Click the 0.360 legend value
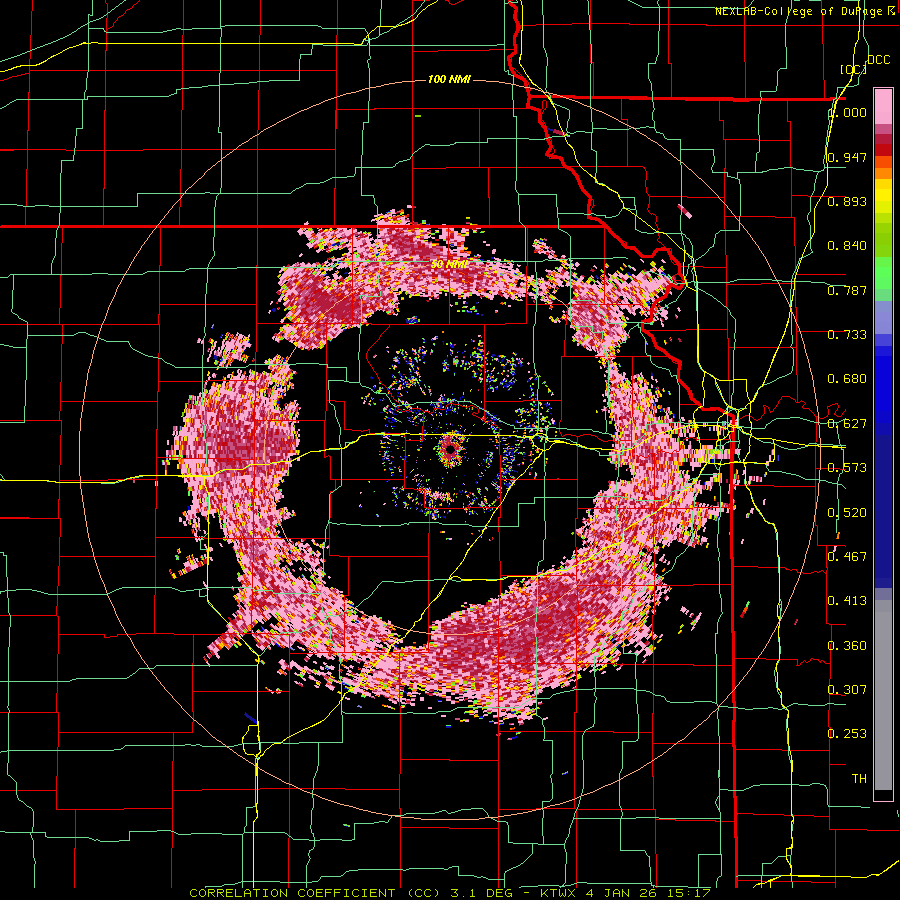This screenshot has width=900, height=900. [x=847, y=645]
